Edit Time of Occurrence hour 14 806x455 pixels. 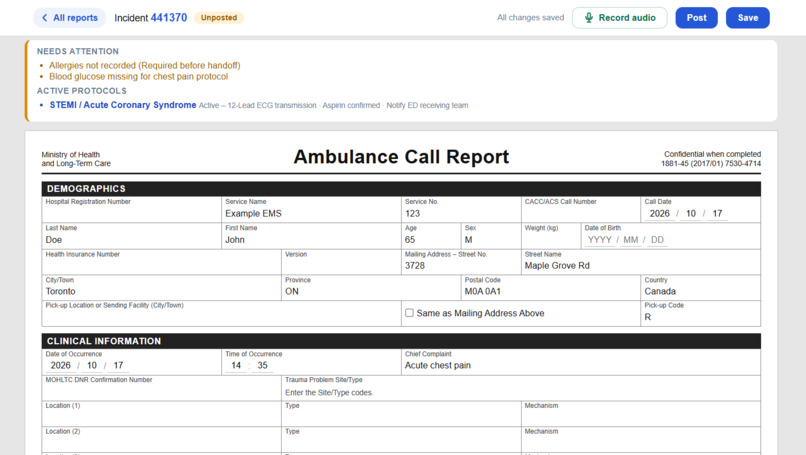(x=236, y=366)
